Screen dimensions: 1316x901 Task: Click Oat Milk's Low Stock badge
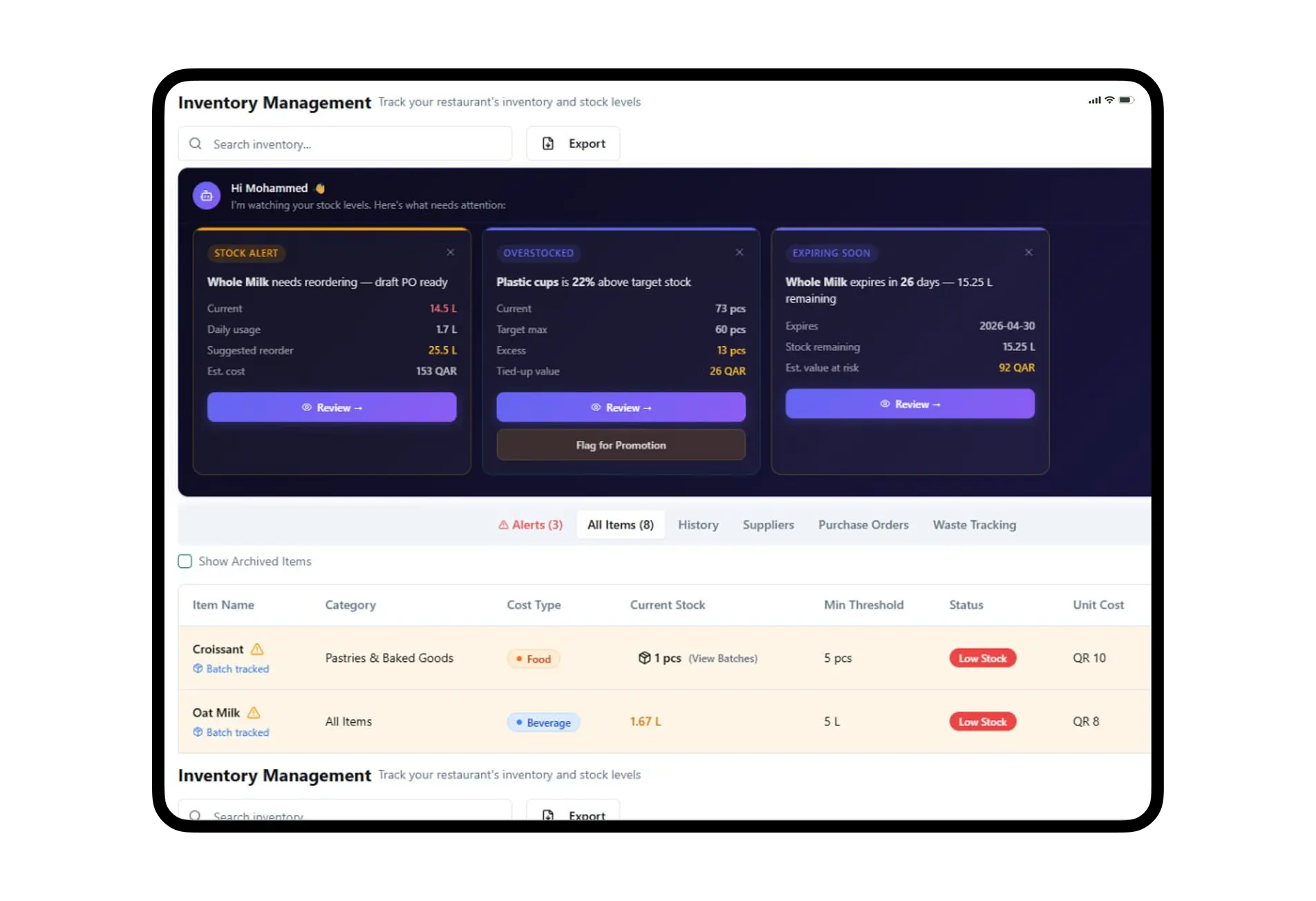pos(983,722)
